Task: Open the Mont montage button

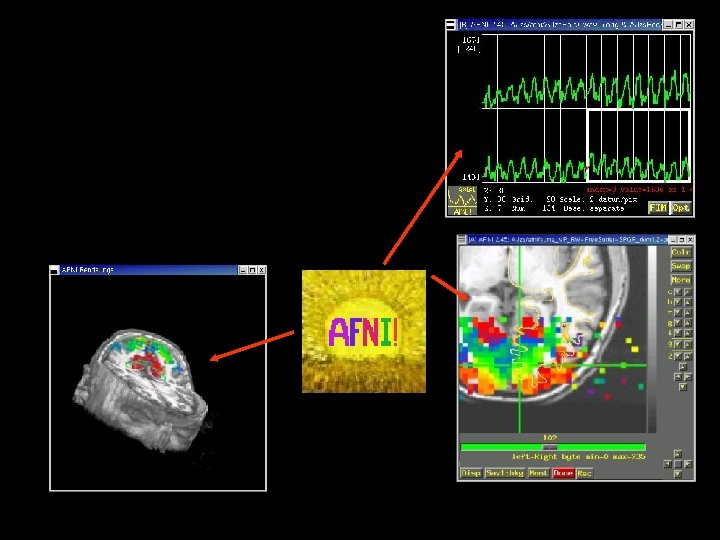Action: [538, 473]
